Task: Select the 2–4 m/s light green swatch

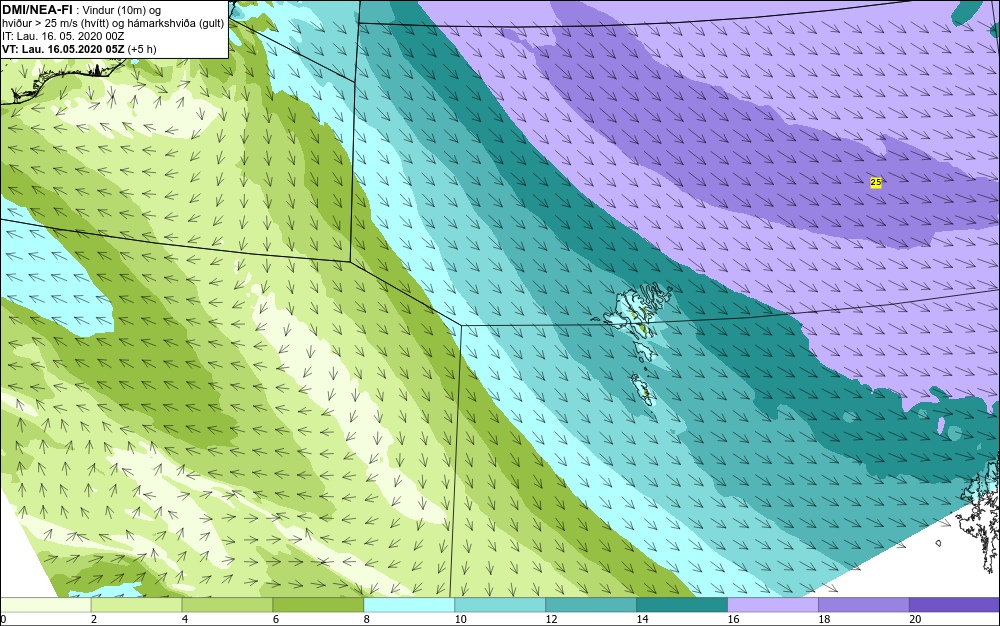Action: coord(136,604)
